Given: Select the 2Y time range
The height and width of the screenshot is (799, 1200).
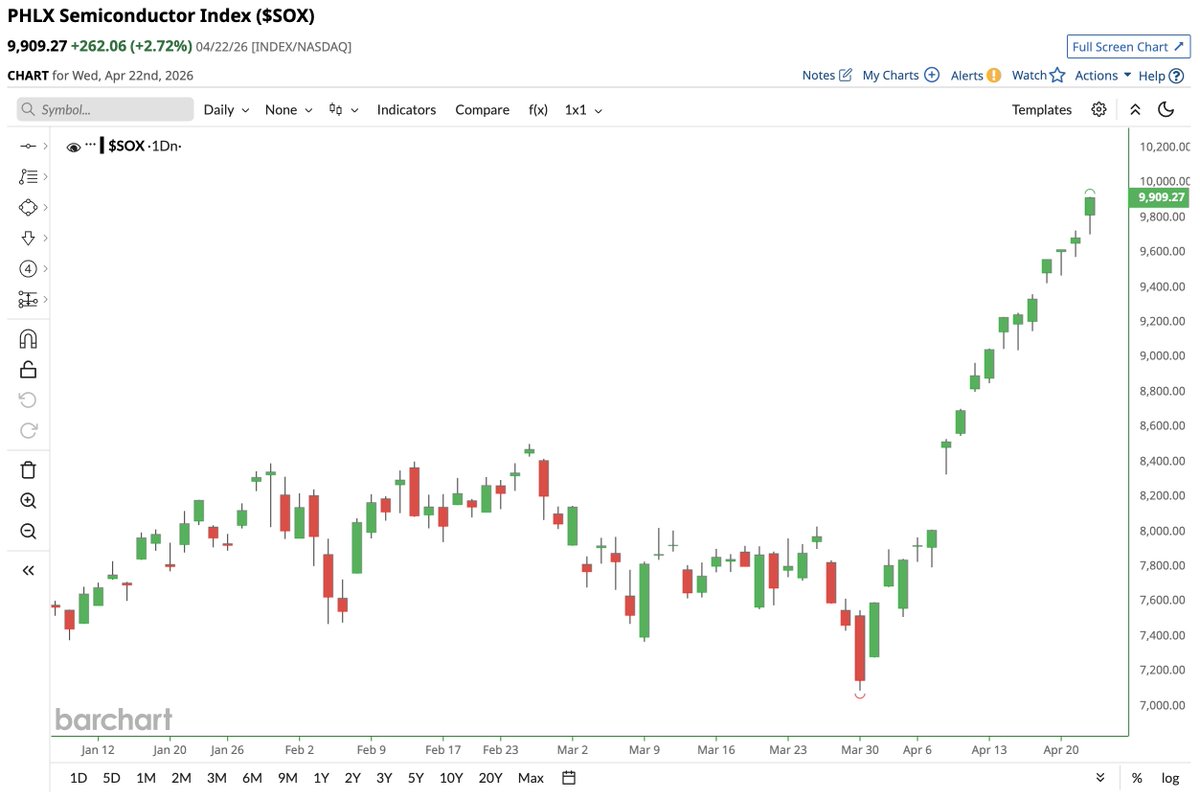Looking at the screenshot, I should pos(352,777).
